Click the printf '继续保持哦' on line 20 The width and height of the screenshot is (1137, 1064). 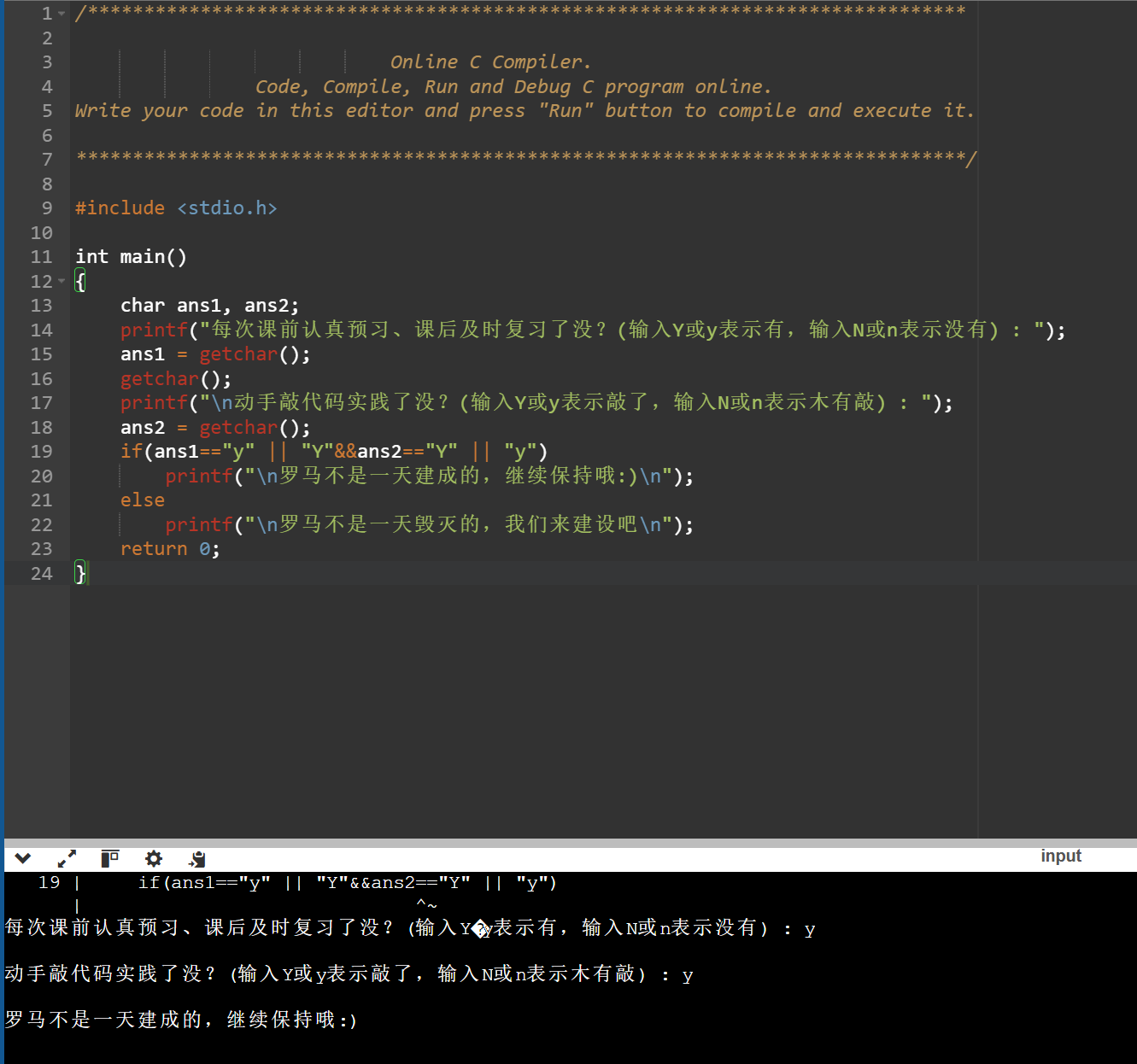click(x=429, y=476)
